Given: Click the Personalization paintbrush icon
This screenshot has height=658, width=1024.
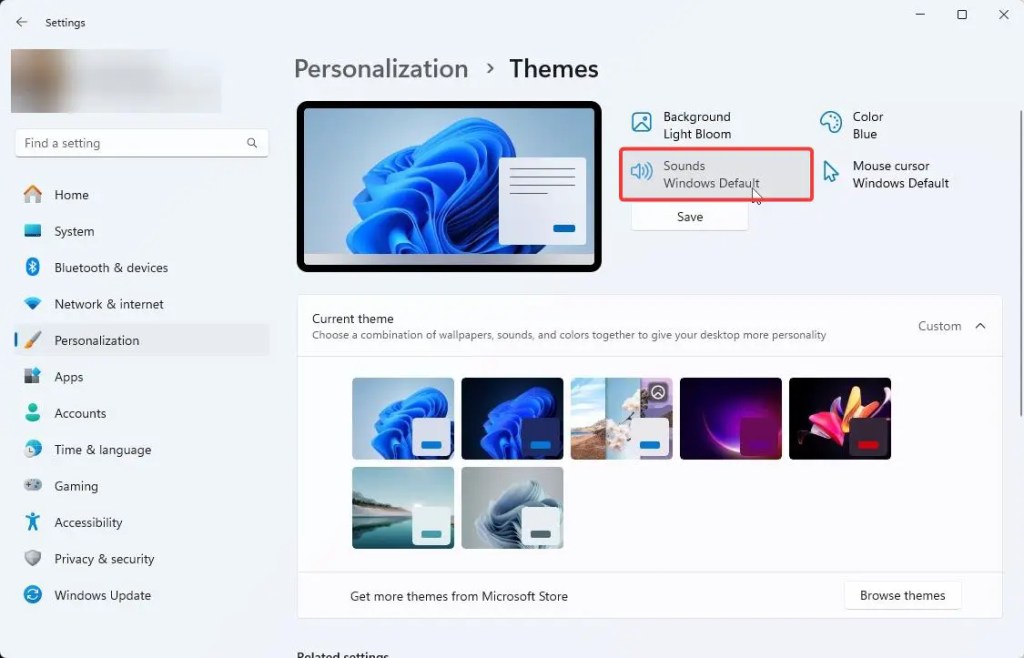Looking at the screenshot, I should (x=33, y=340).
